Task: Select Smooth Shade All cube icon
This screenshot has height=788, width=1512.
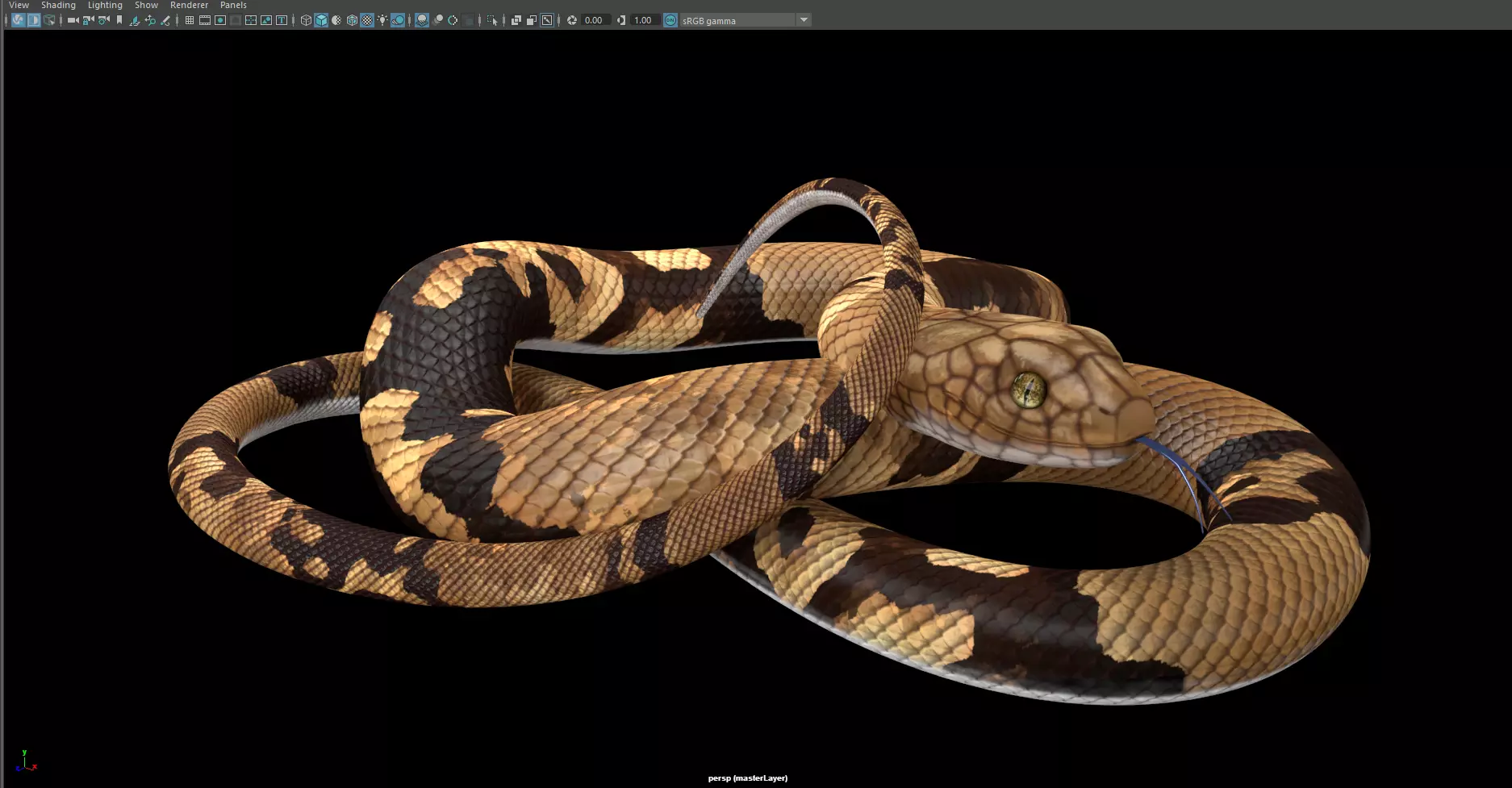Action: [321, 20]
